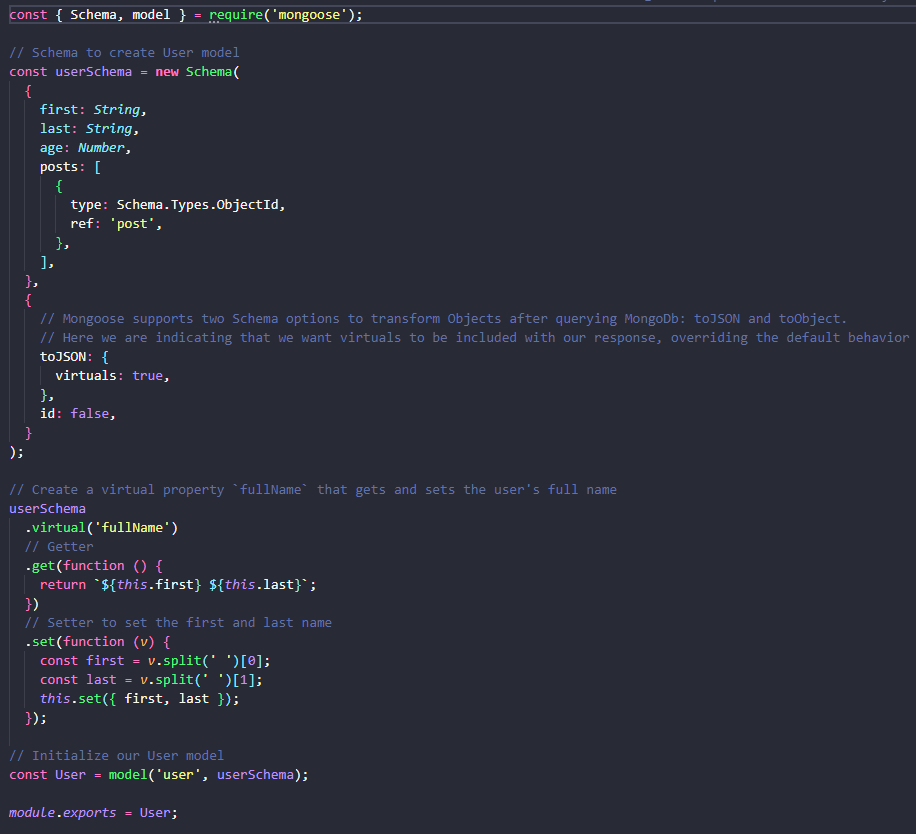Image resolution: width=916 pixels, height=834 pixels.
Task: Select "type: Schema.Types.ObjectId," line
Action: [178, 205]
